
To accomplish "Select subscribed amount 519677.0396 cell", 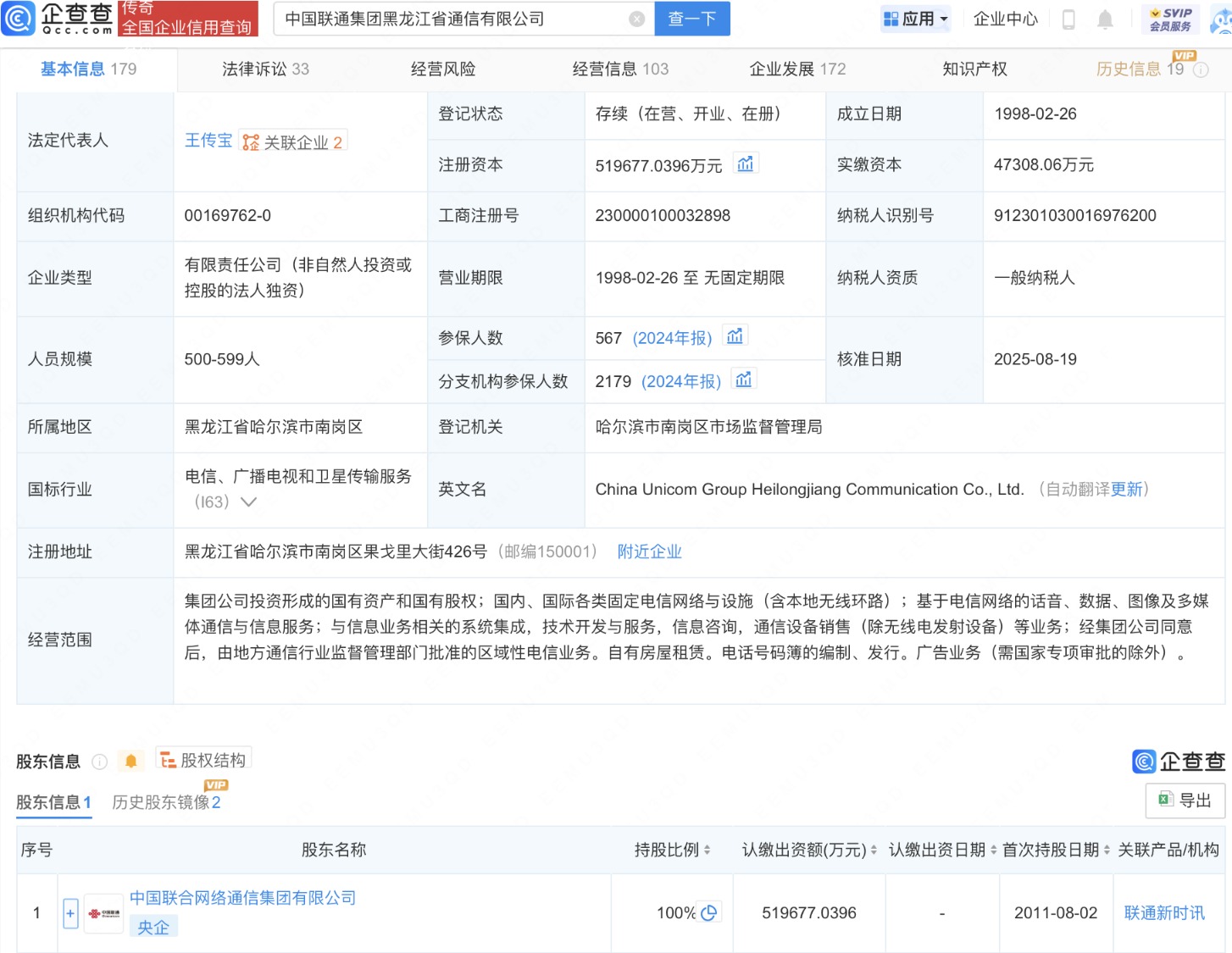I will 809,913.
